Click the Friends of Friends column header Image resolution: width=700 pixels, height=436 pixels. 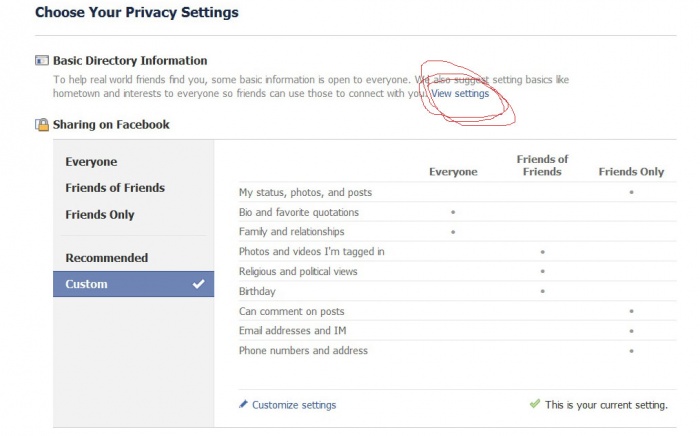542,165
